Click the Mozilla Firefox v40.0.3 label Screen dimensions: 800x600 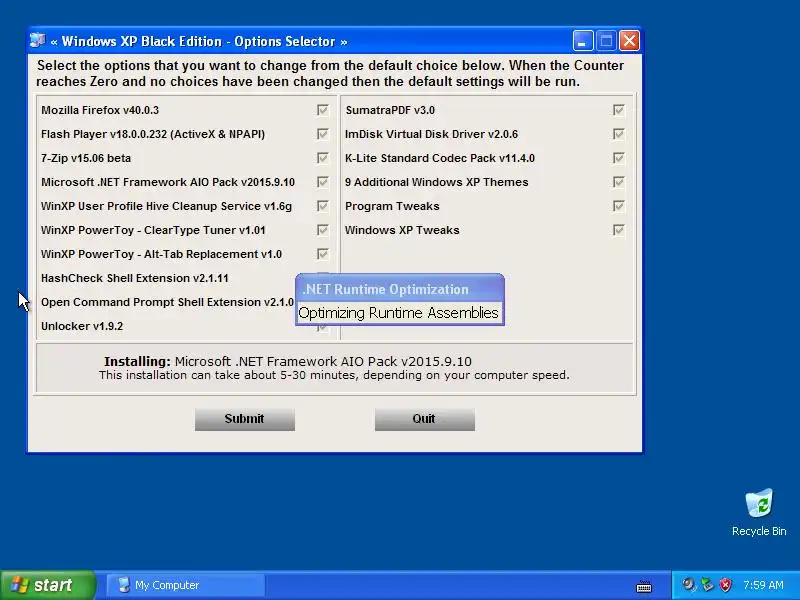(x=100, y=110)
